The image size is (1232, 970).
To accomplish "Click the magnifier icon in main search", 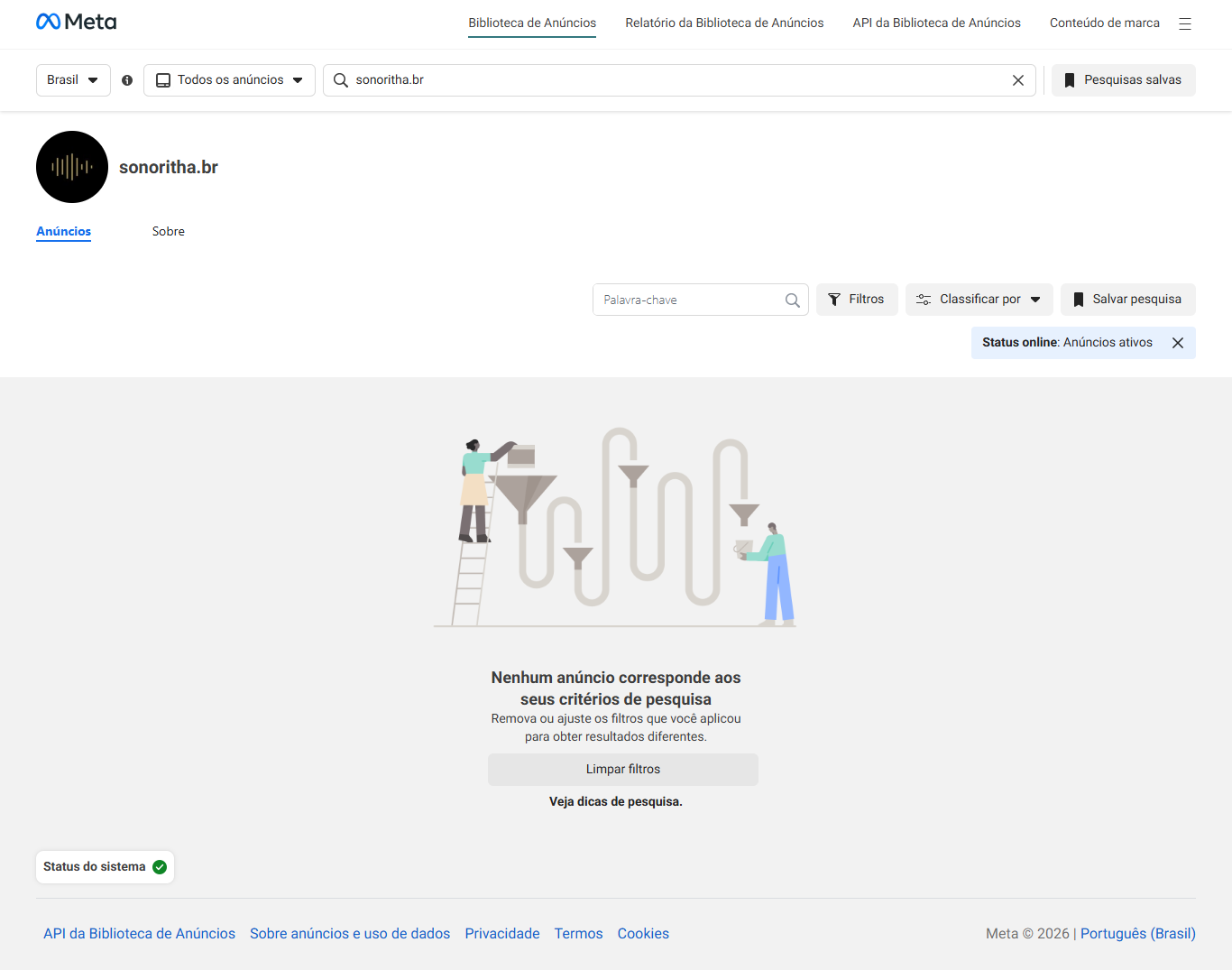I will click(341, 80).
